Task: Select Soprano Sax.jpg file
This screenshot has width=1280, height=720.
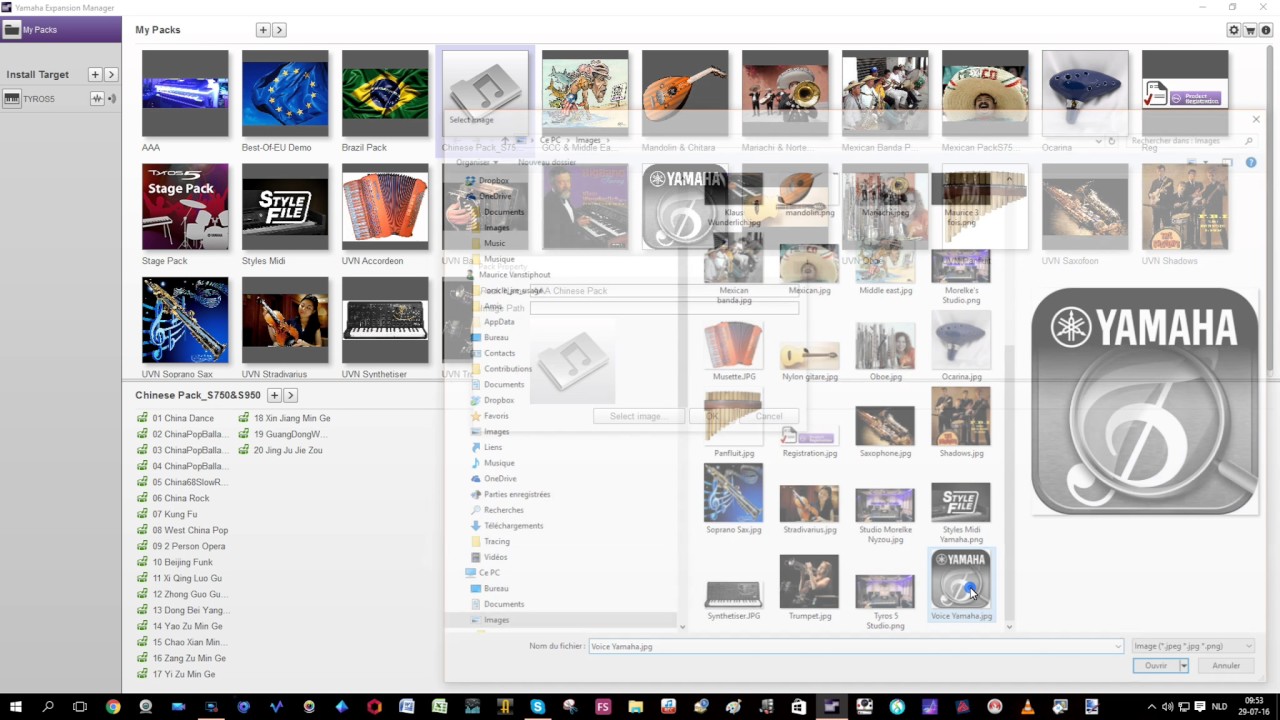Action: (x=734, y=499)
